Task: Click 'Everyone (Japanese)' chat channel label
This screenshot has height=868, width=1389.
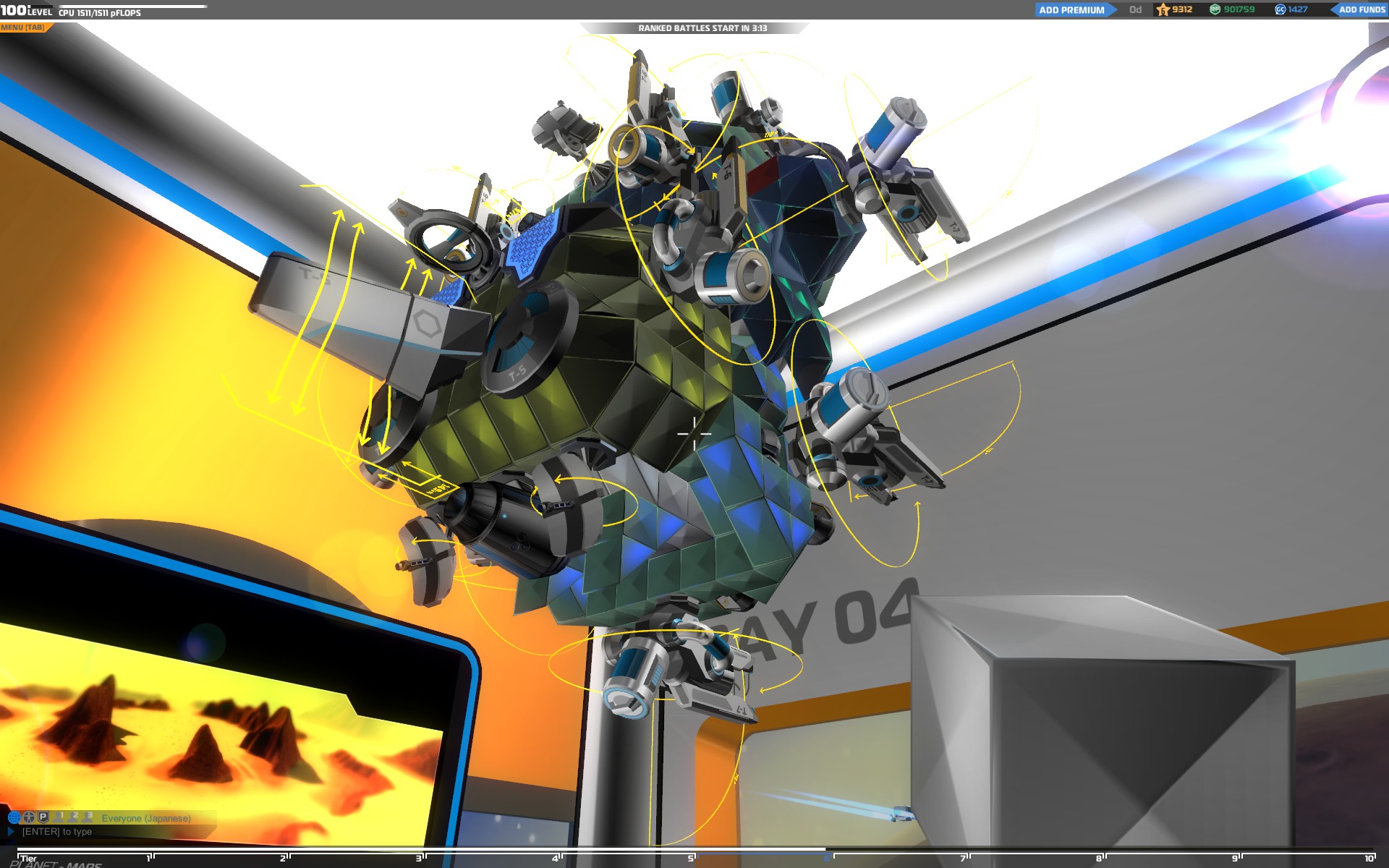Action: pos(146,818)
